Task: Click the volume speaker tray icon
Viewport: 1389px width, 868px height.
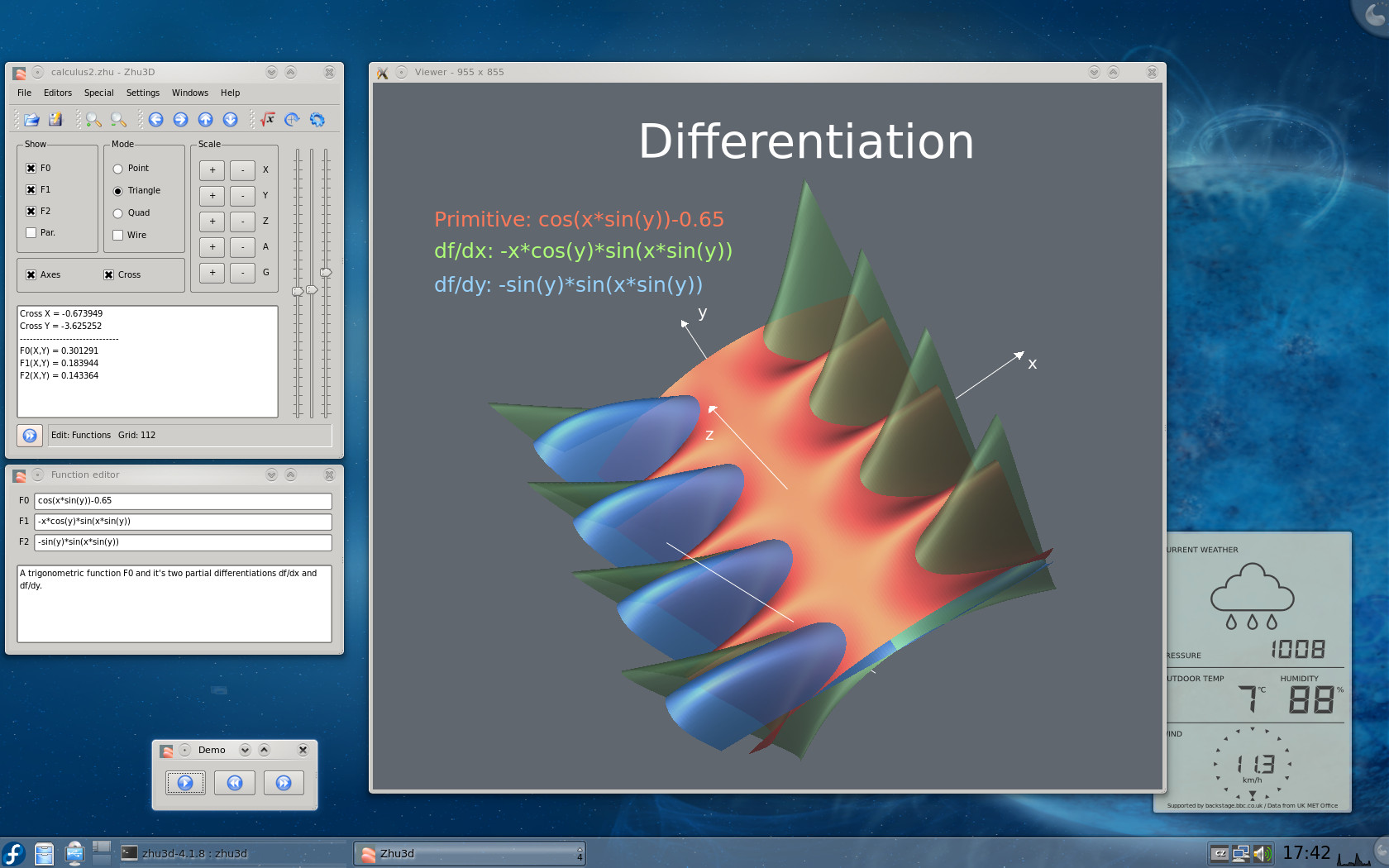Action: (x=1263, y=854)
